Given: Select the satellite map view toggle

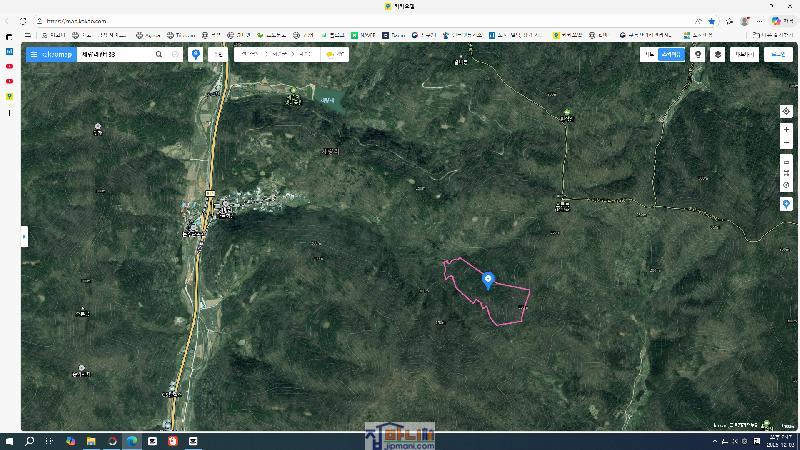Looking at the screenshot, I should [671, 55].
